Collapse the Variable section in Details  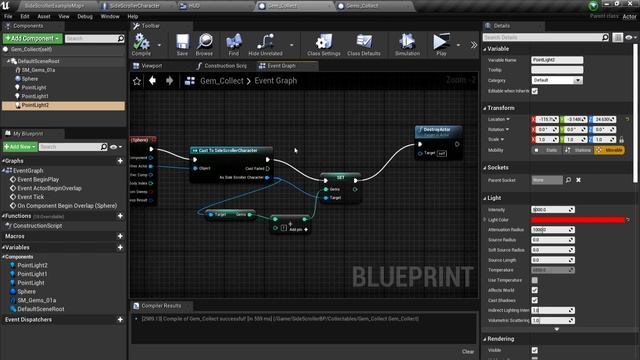click(485, 49)
